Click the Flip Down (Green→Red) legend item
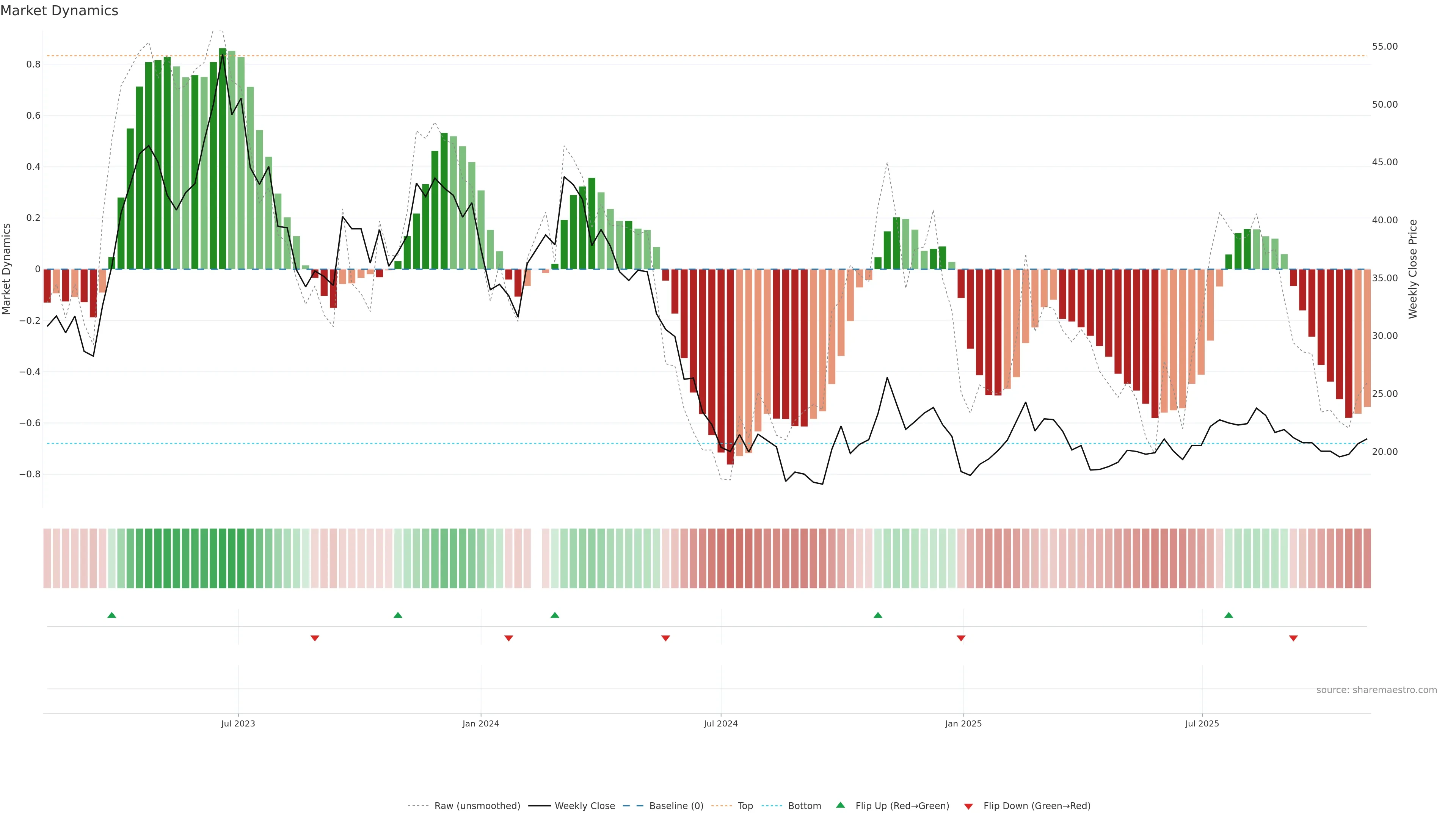The image size is (1456, 819). [1037, 806]
